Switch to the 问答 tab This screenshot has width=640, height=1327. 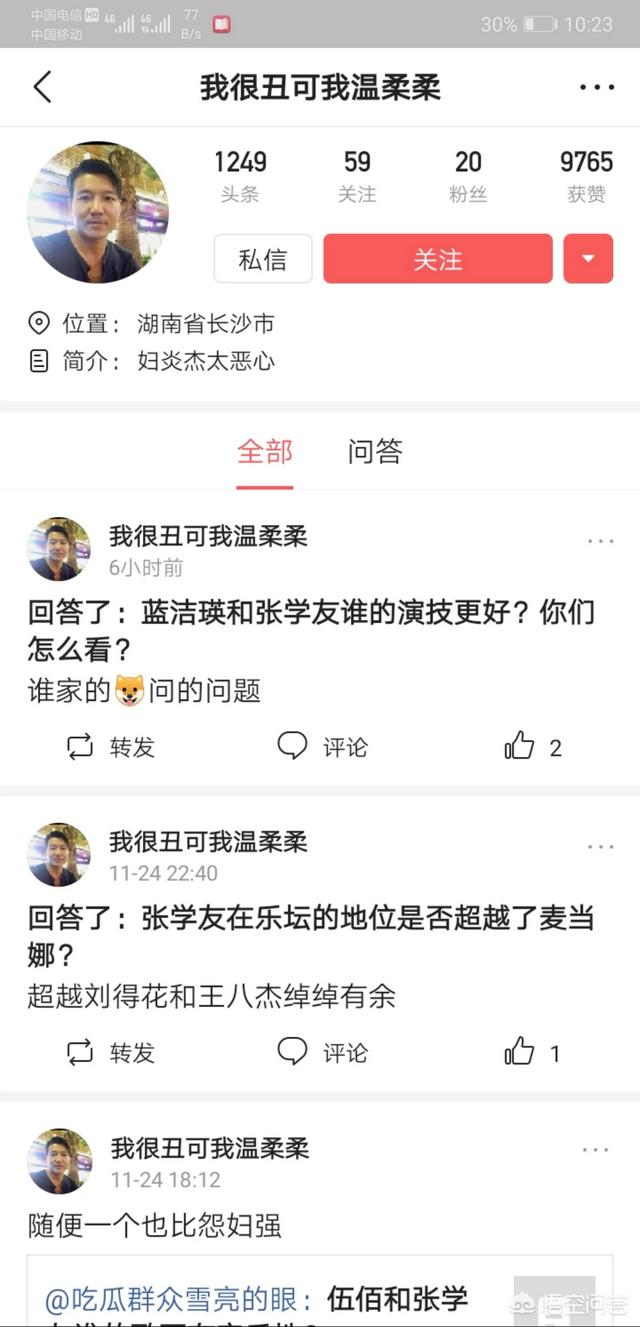(375, 452)
